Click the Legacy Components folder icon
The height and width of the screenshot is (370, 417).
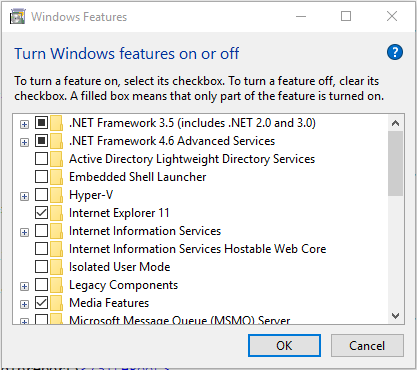pos(57,285)
